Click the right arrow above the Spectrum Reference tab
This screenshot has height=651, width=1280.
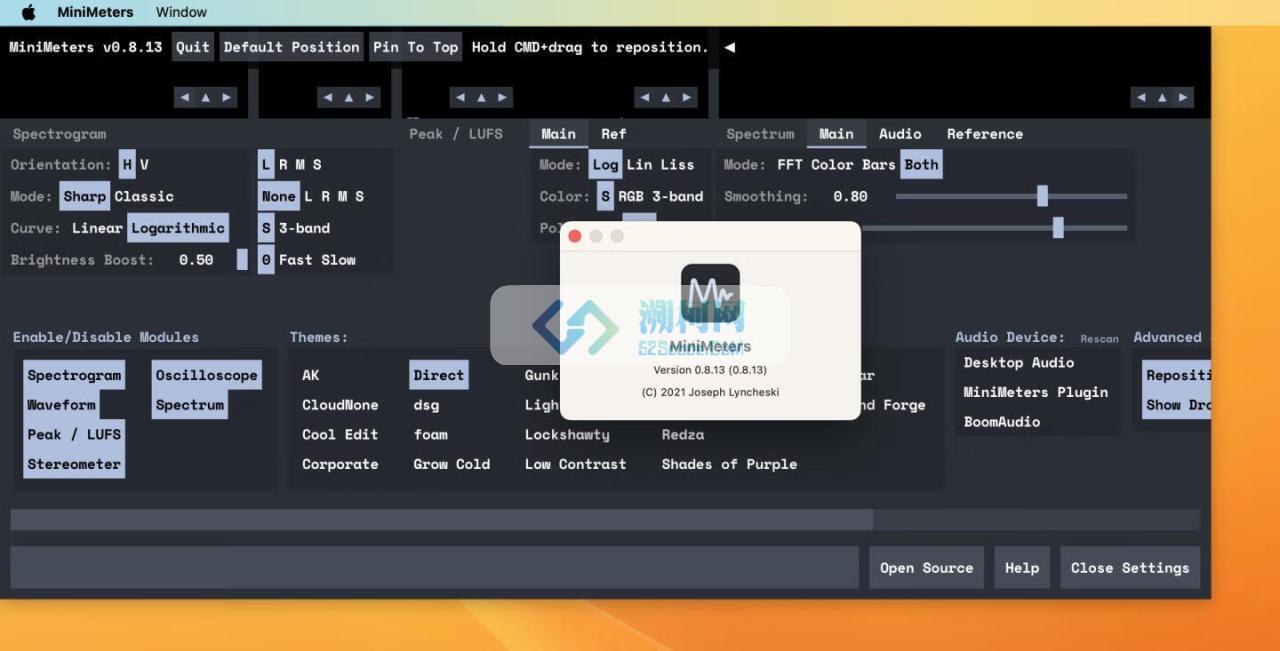click(1184, 97)
